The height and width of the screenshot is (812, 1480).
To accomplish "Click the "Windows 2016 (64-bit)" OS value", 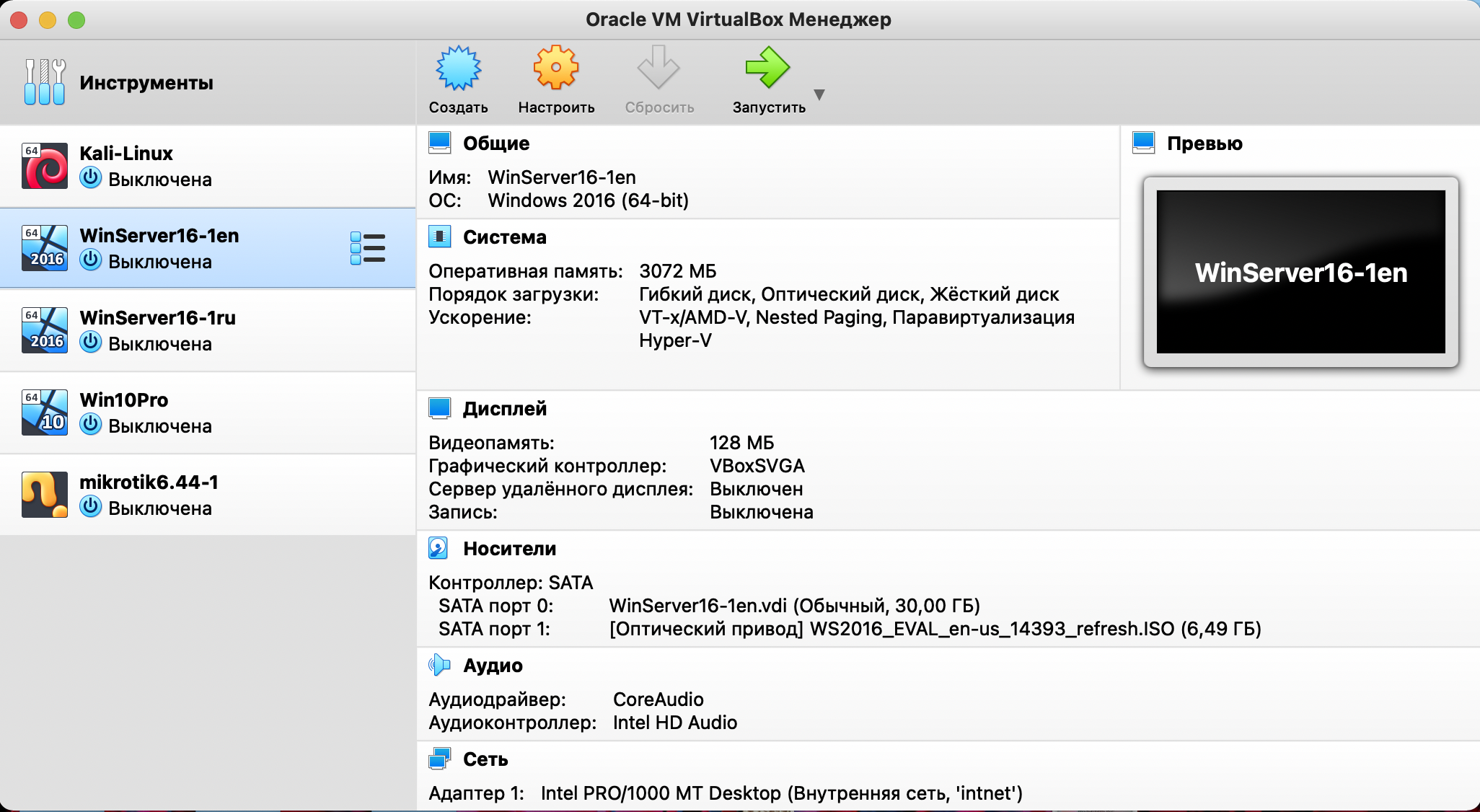I will tap(589, 200).
